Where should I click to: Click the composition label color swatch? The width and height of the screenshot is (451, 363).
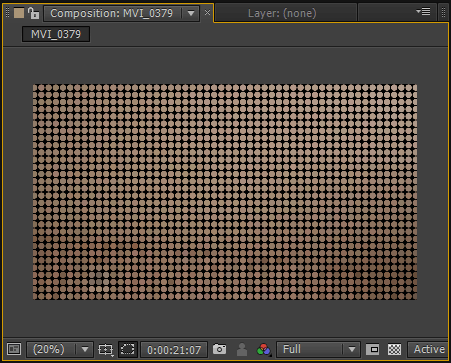pos(19,13)
